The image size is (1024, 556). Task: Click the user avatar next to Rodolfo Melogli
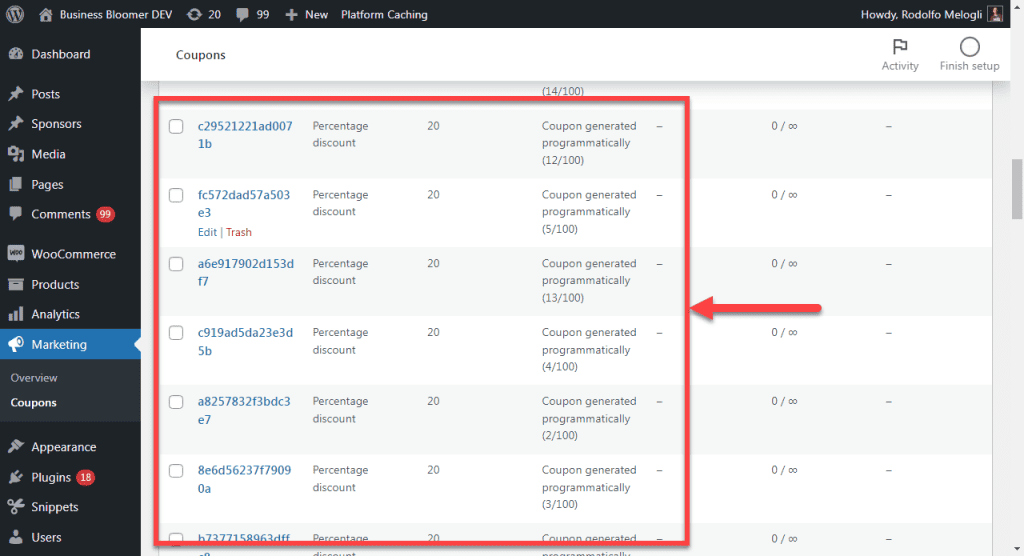pyautogui.click(x=995, y=15)
